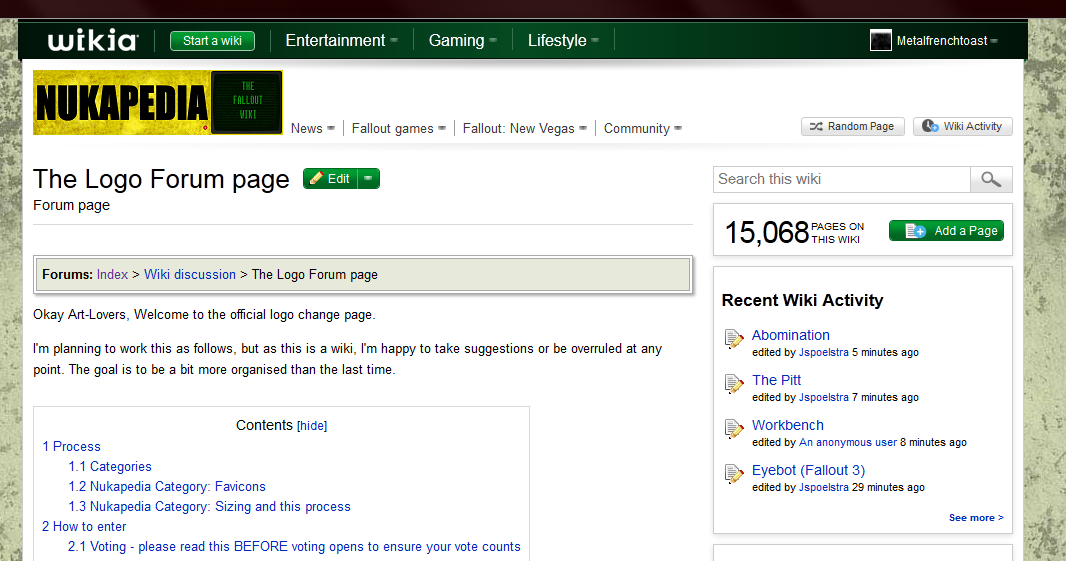The image size is (1066, 561).
Task: Open the anonymous user link under Workbench
Action: click(x=848, y=442)
